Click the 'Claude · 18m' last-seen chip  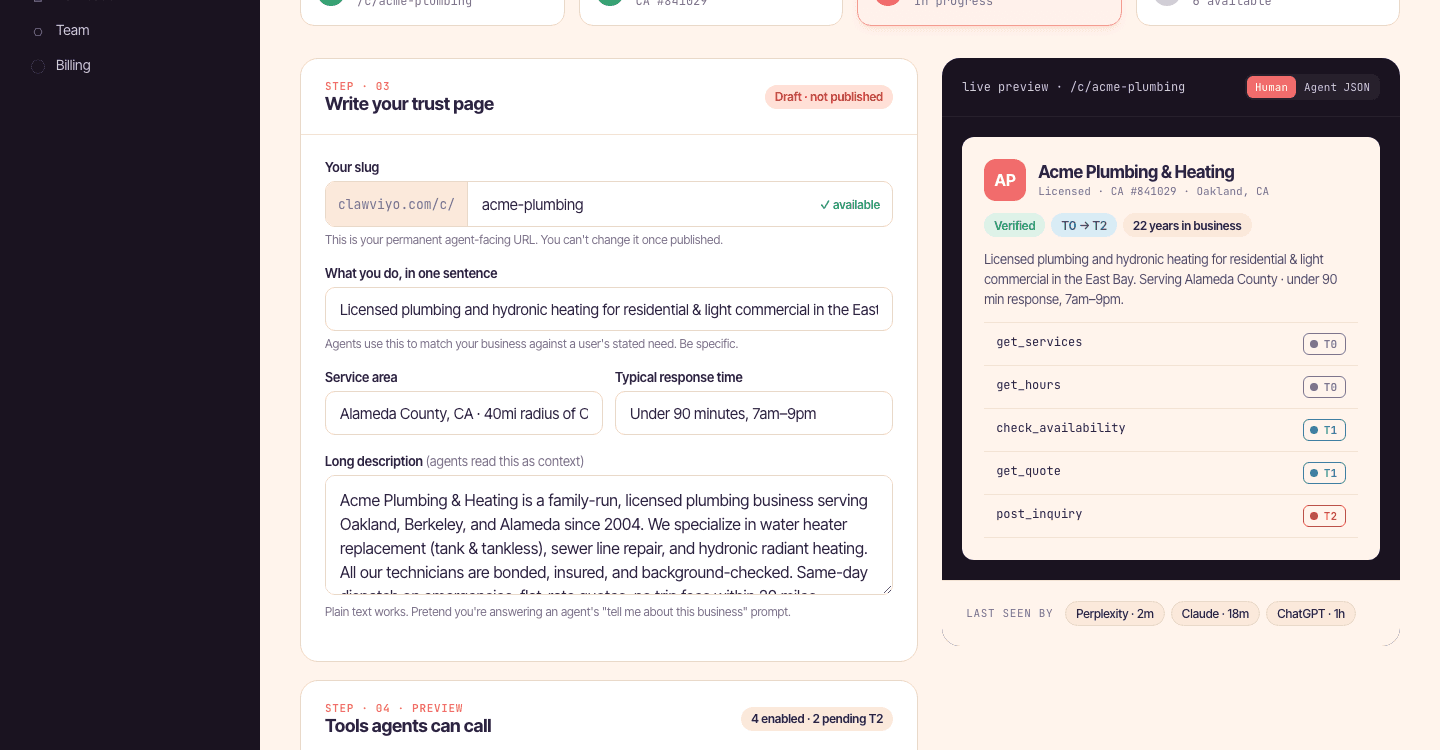point(1215,614)
